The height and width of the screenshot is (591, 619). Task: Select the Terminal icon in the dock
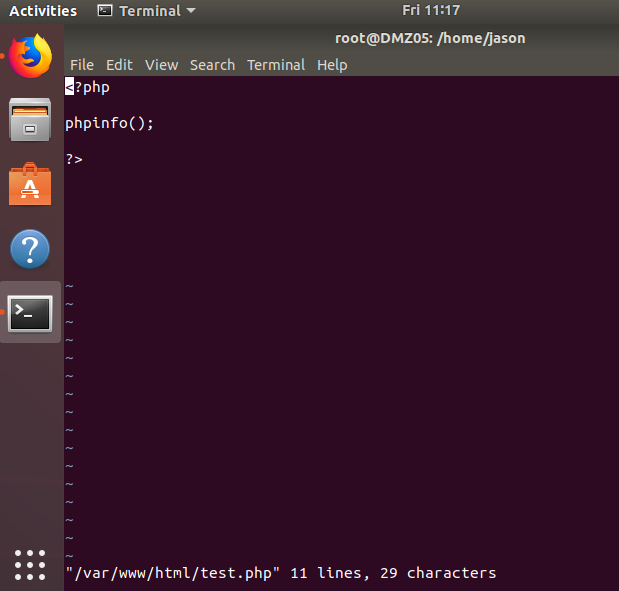click(x=30, y=314)
